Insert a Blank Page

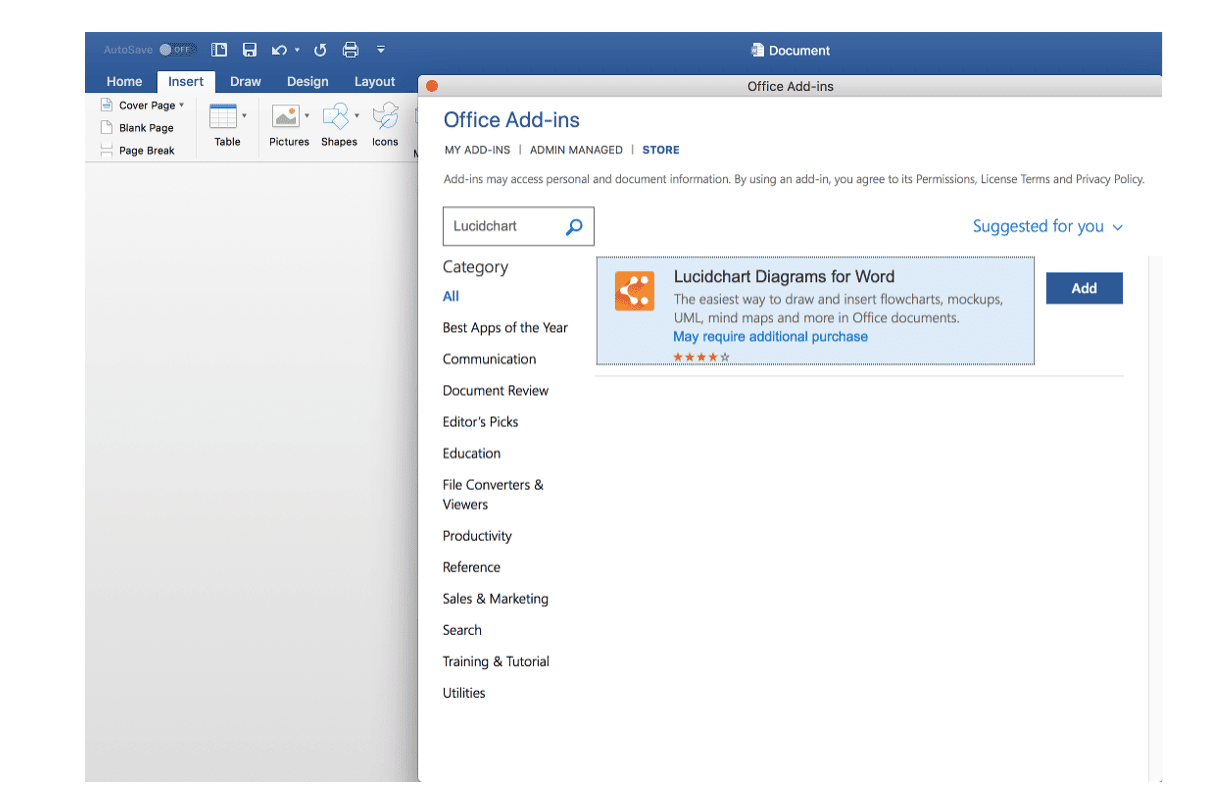click(138, 128)
